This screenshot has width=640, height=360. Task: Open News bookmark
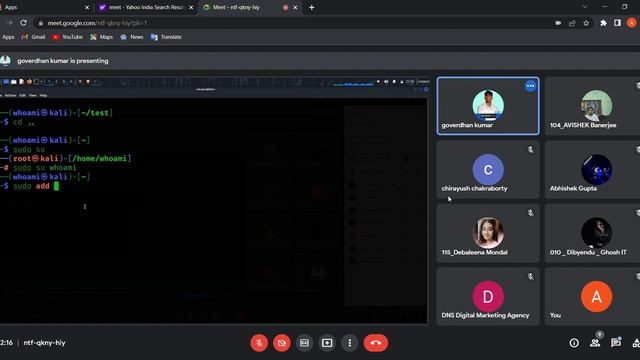(131, 37)
